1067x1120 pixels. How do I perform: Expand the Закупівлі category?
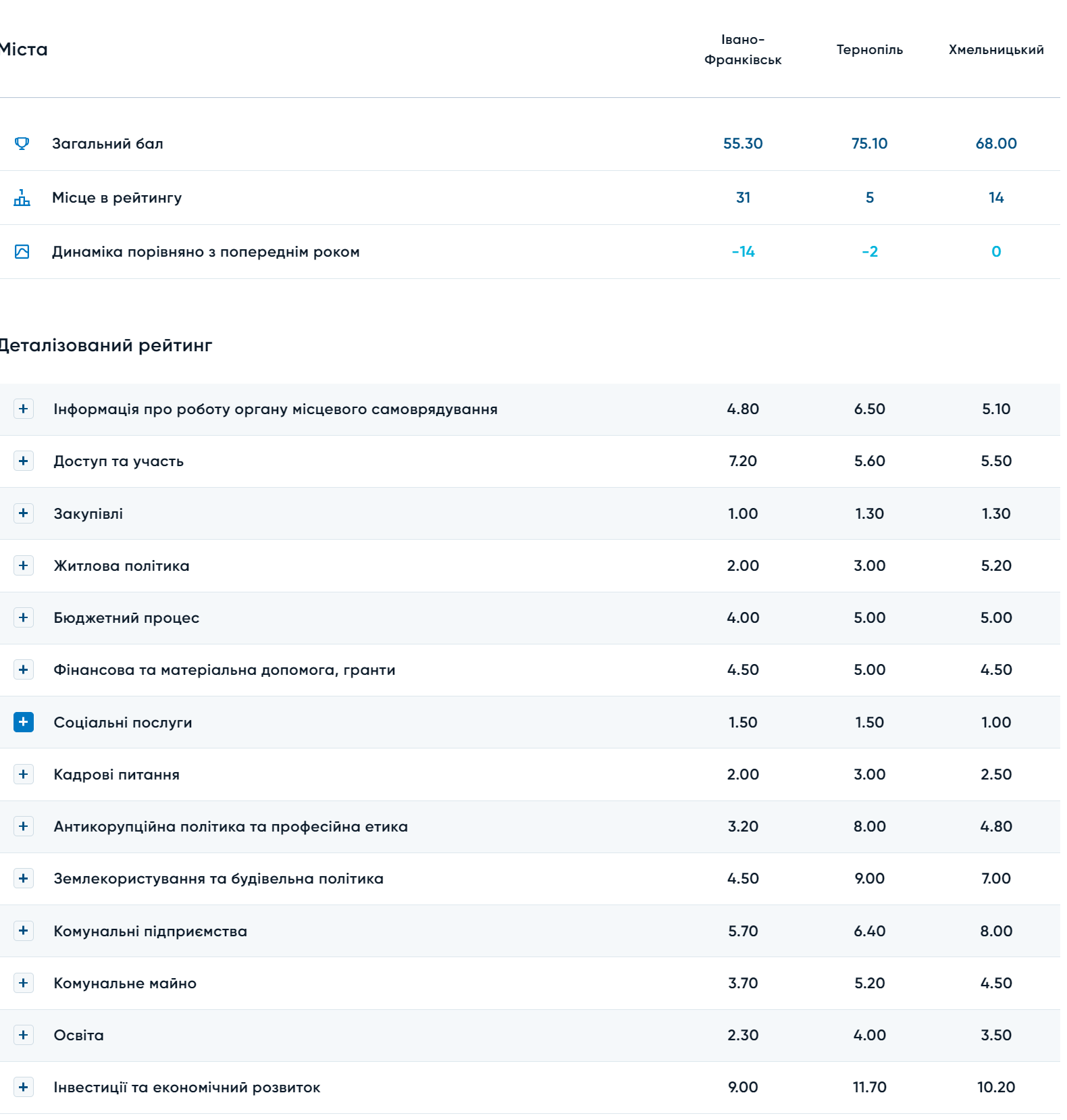24,513
